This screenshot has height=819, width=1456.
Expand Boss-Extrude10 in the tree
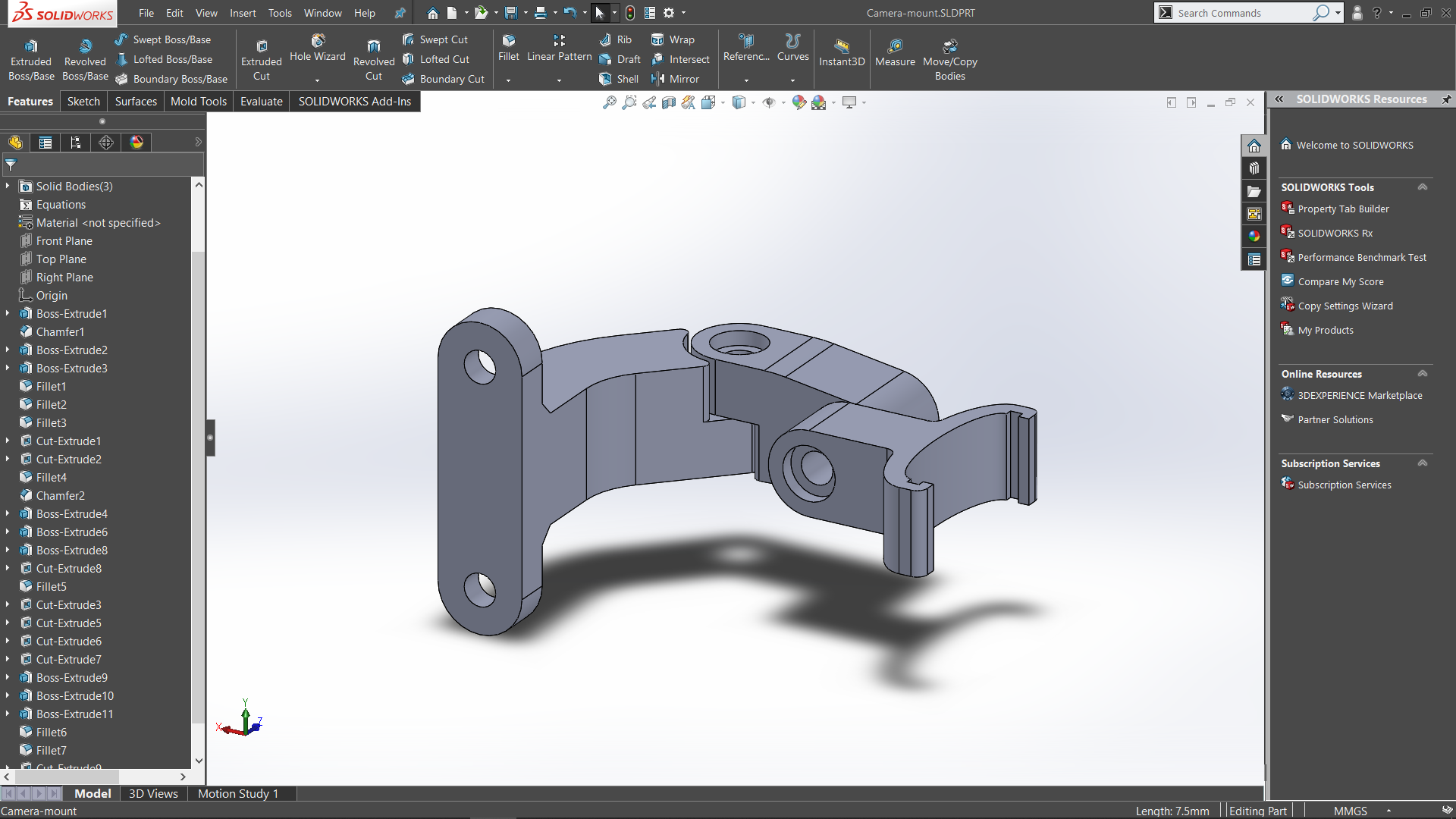point(8,695)
